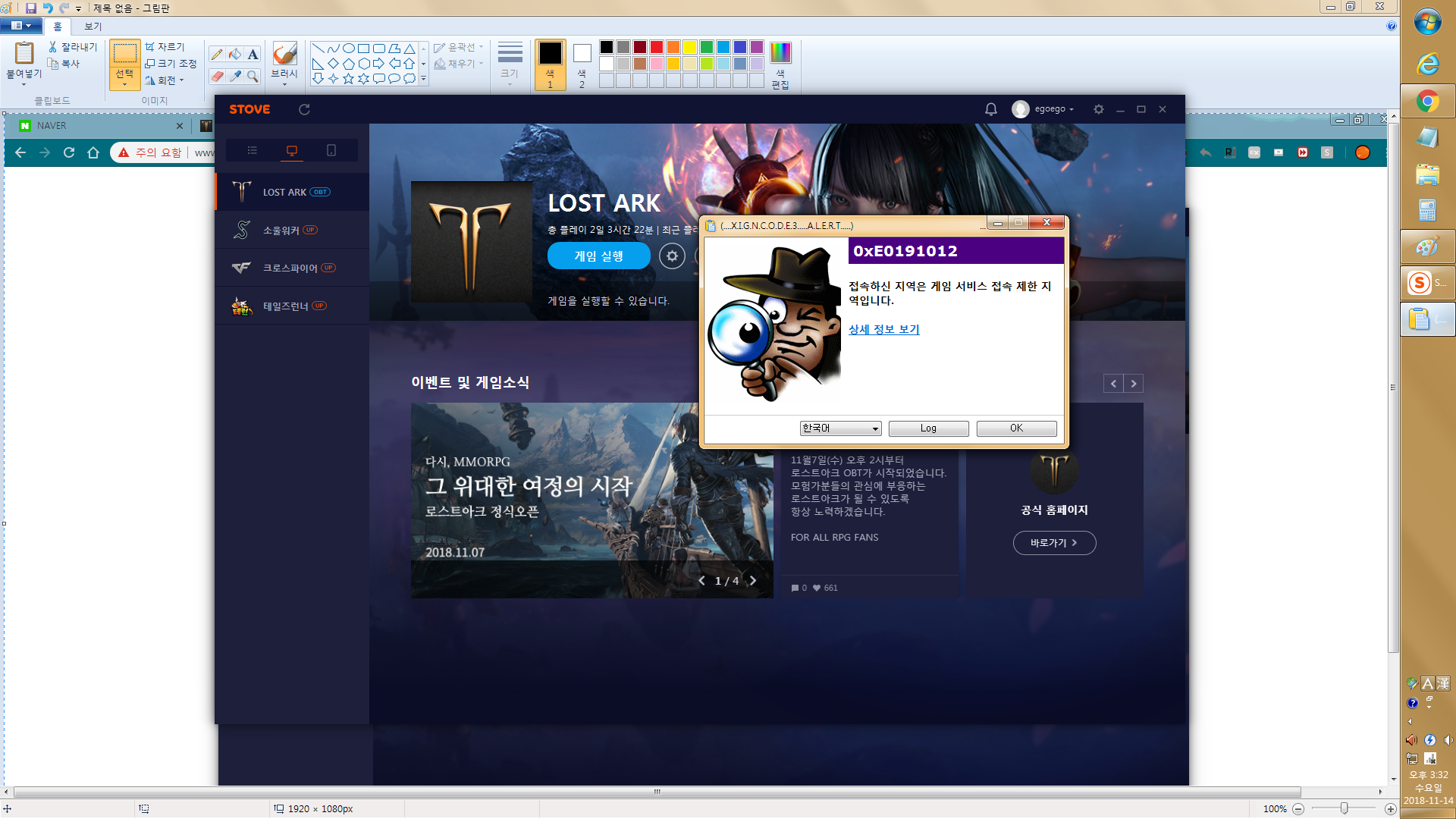
Task: Open STOVE settings gear in header
Action: click(1098, 109)
